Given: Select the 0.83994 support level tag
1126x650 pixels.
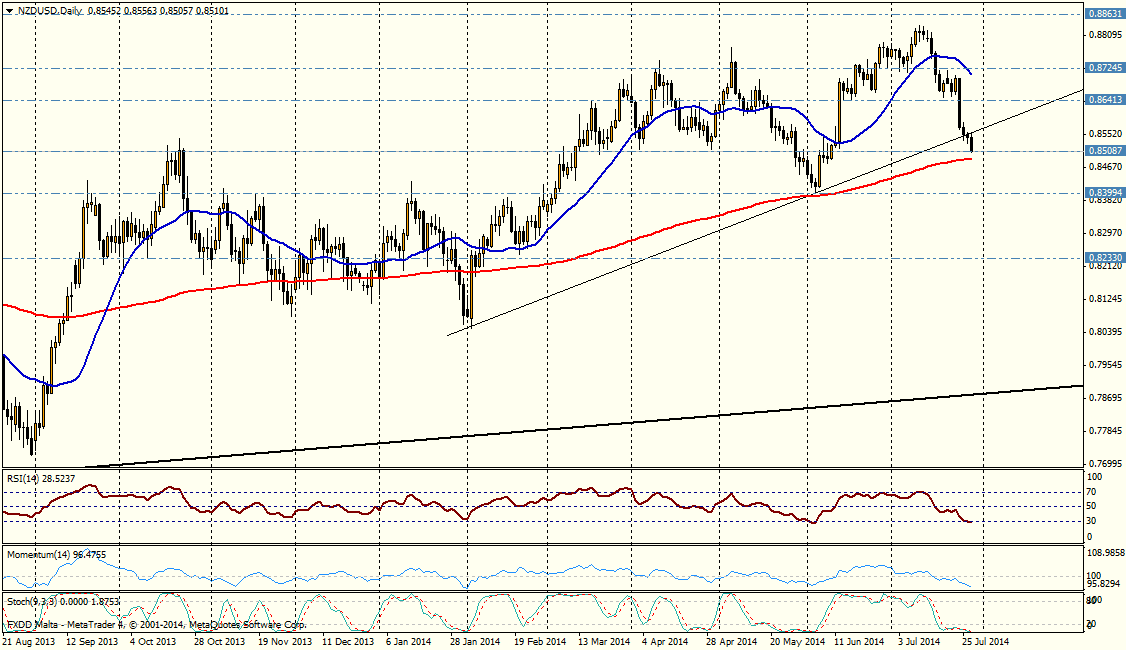Looking at the screenshot, I should [1104, 192].
